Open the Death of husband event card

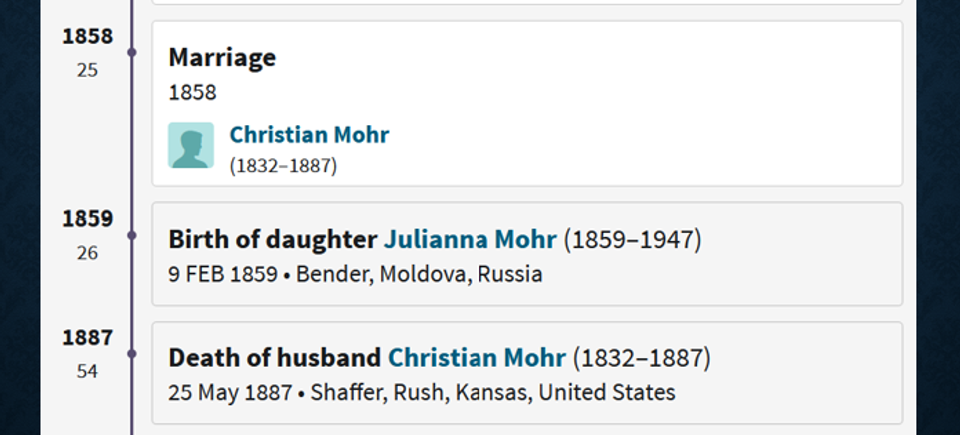point(527,373)
